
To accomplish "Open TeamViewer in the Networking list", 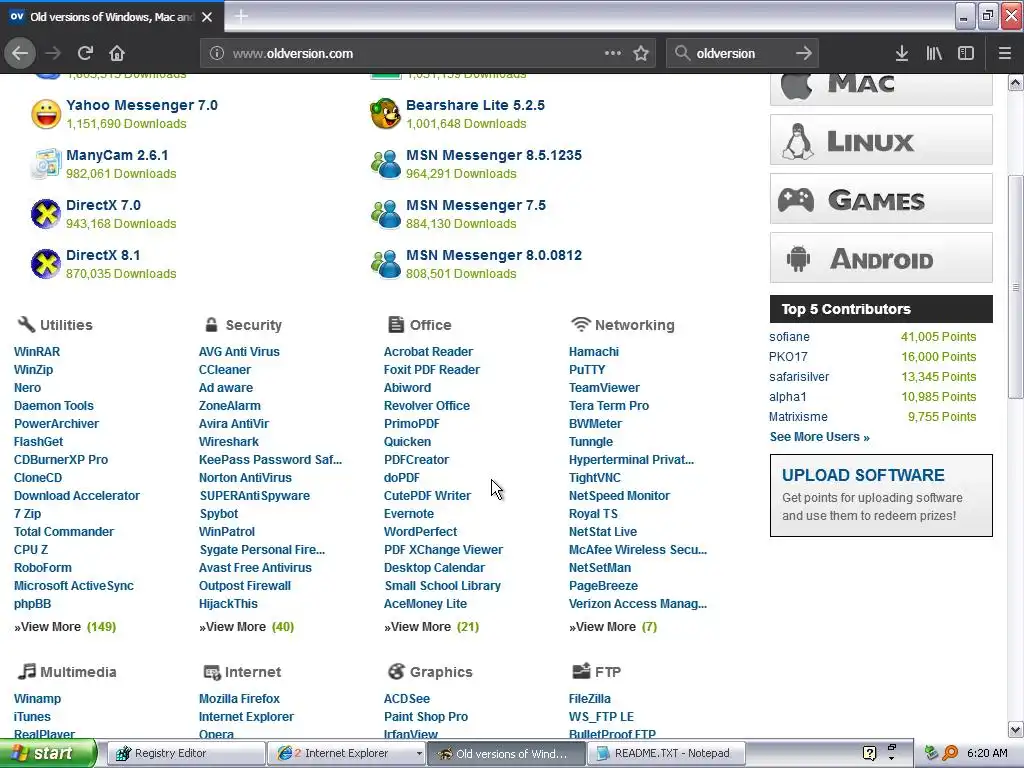I will 604,388.
